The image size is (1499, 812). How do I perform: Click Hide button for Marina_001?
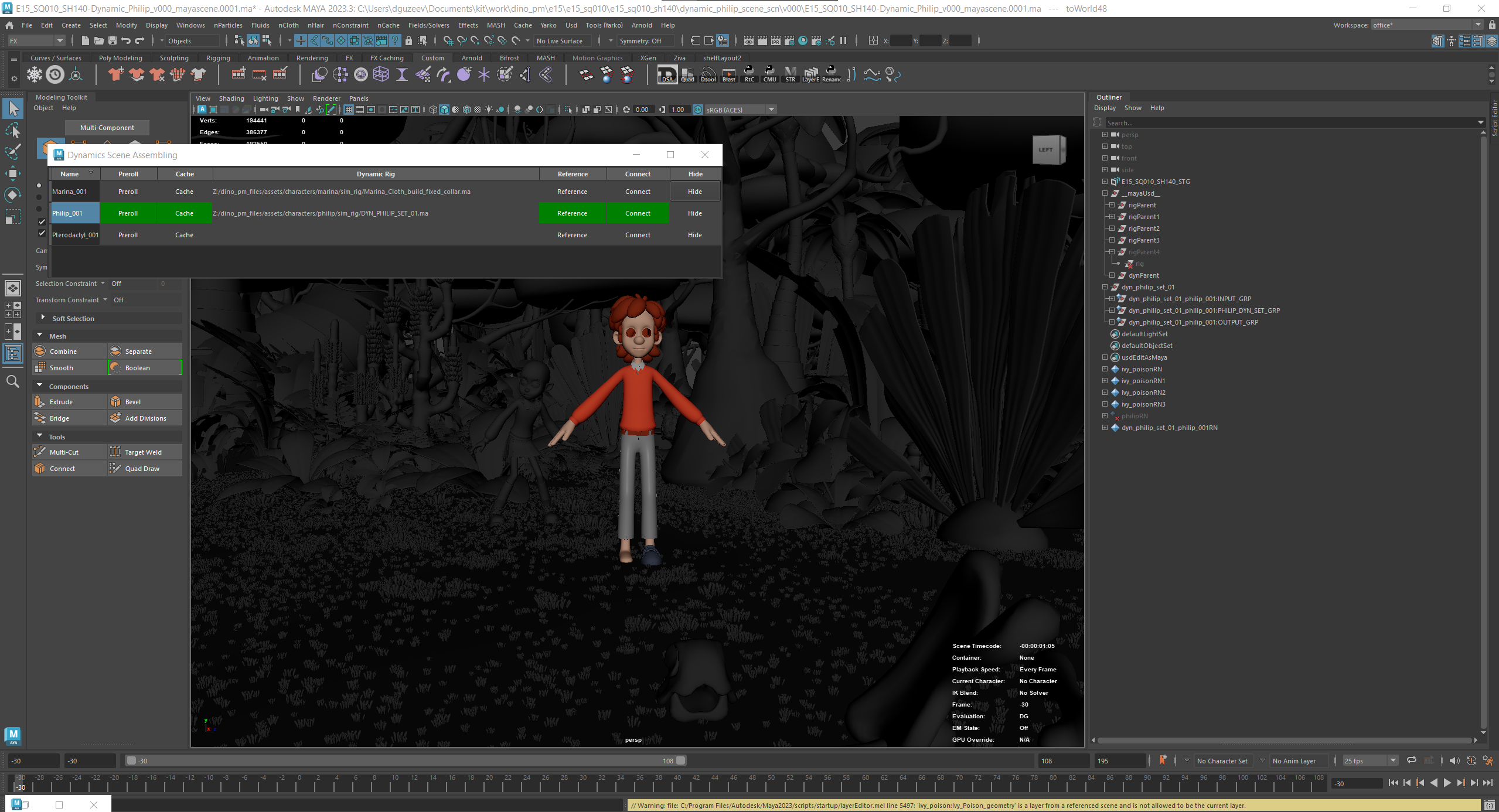tap(695, 192)
